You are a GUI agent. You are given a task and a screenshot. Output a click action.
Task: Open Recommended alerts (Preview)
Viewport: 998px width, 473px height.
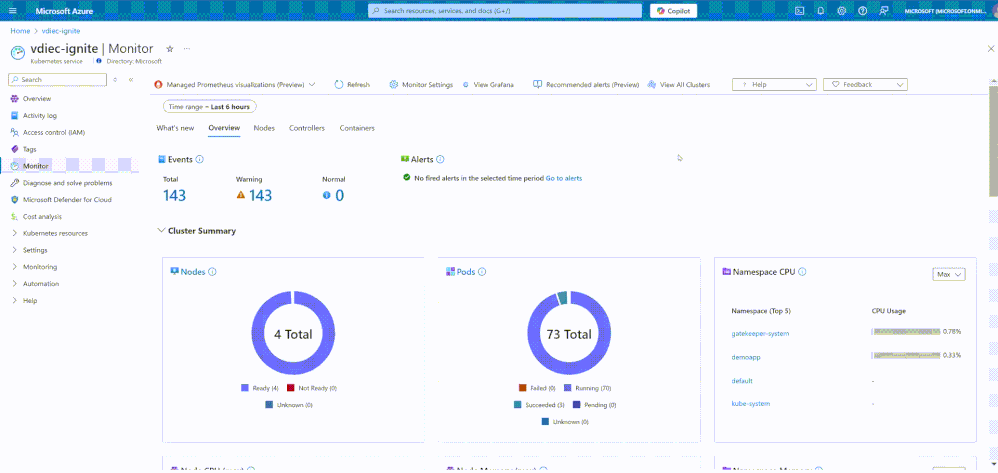tap(586, 85)
